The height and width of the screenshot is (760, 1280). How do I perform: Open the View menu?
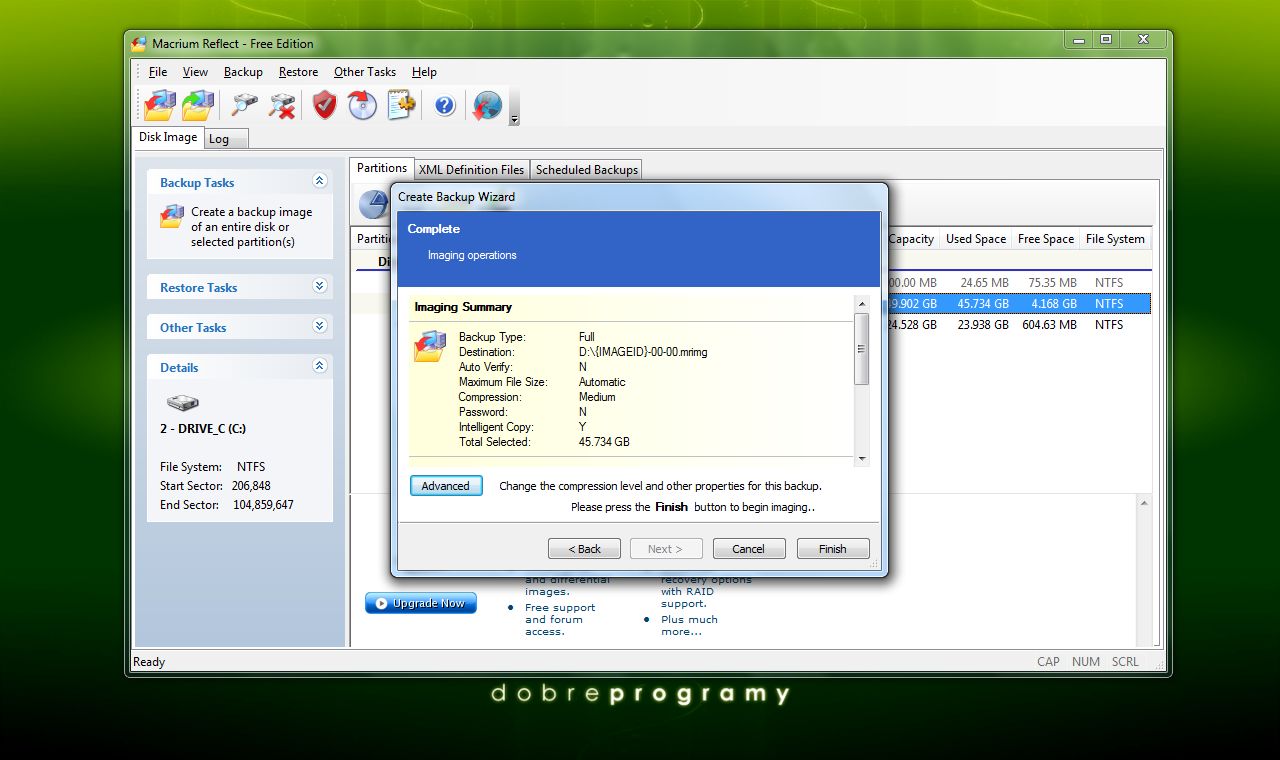tap(195, 72)
